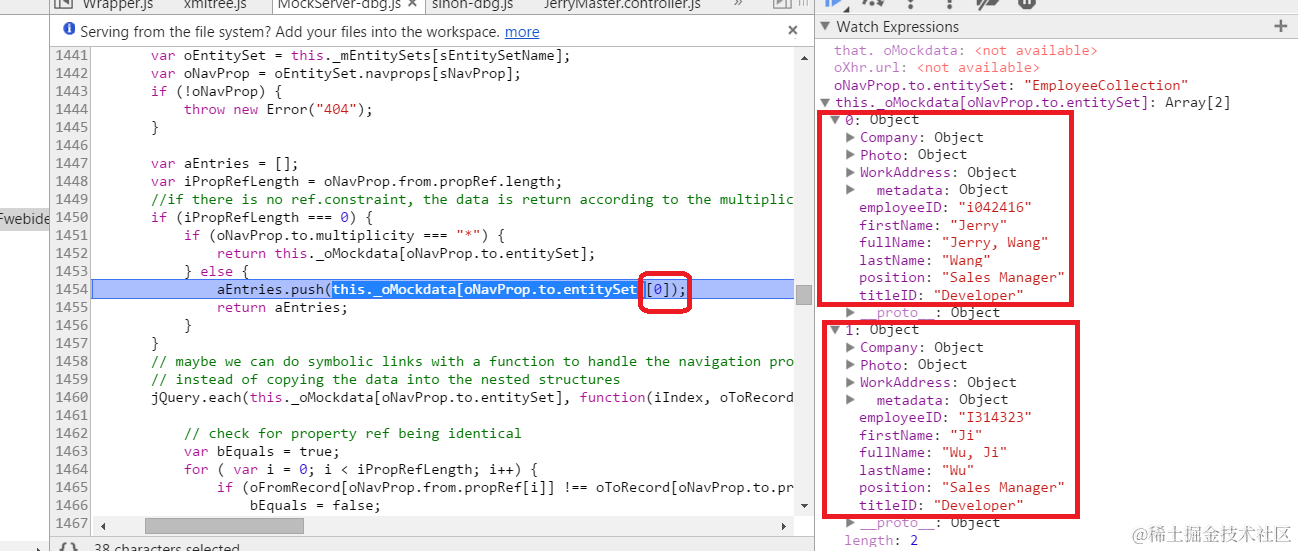The image size is (1298, 551).
Task: Click 'var aEntries = [];' code line
Action: (225, 163)
